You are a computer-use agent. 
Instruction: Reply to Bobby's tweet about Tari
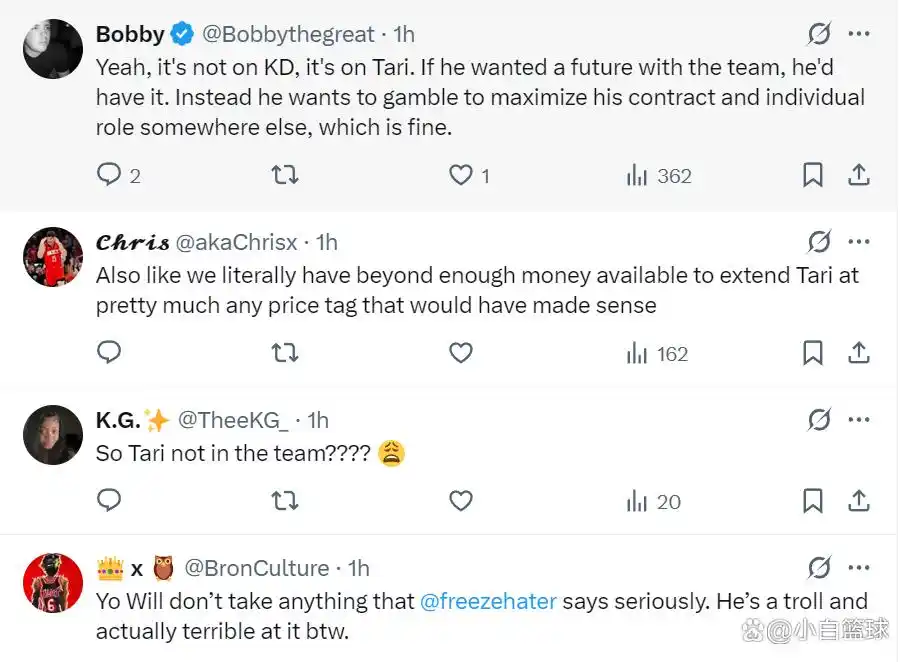coord(109,175)
